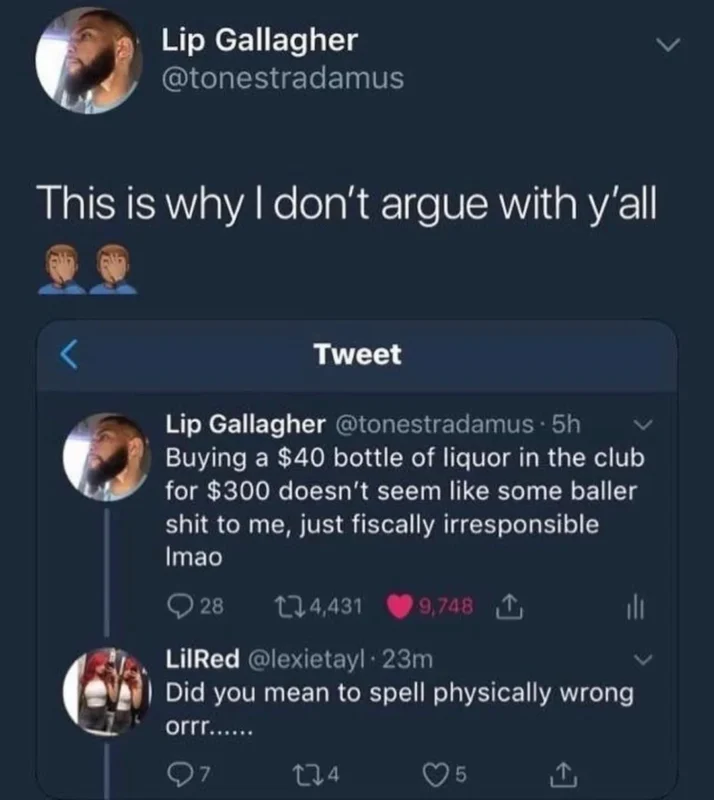
Task: Retweet LilRed's reply showing 4 retweets
Action: click(x=317, y=774)
